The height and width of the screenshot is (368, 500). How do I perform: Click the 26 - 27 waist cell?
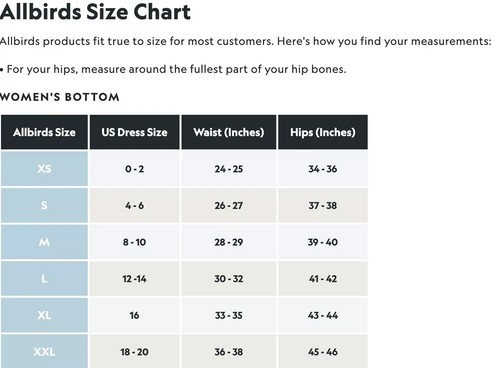(229, 205)
